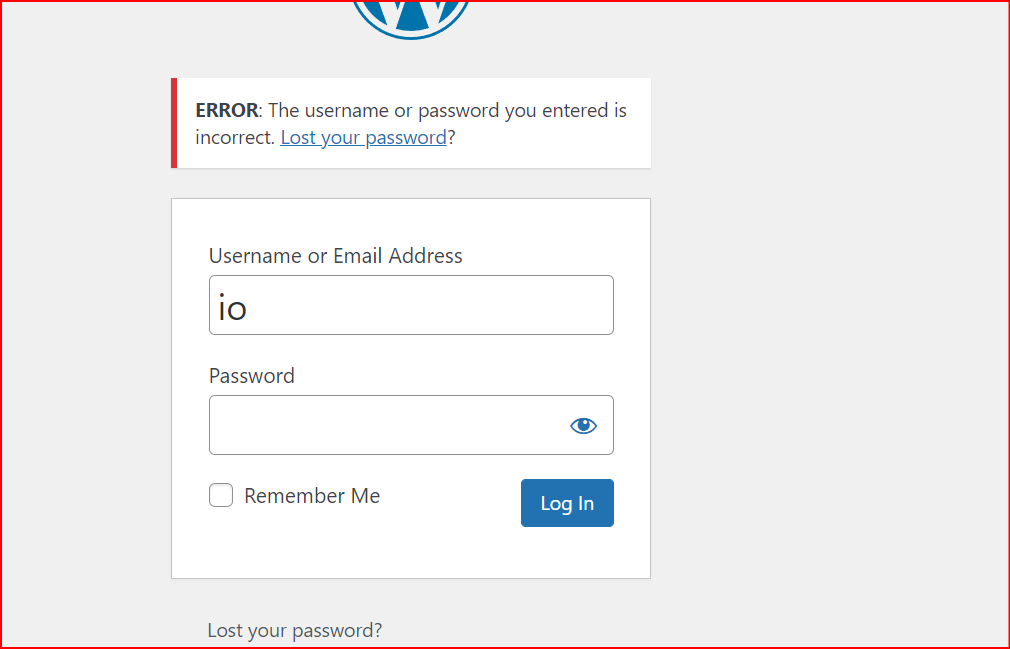Click the Remember Me label text
The image size is (1010, 649).
coord(312,496)
